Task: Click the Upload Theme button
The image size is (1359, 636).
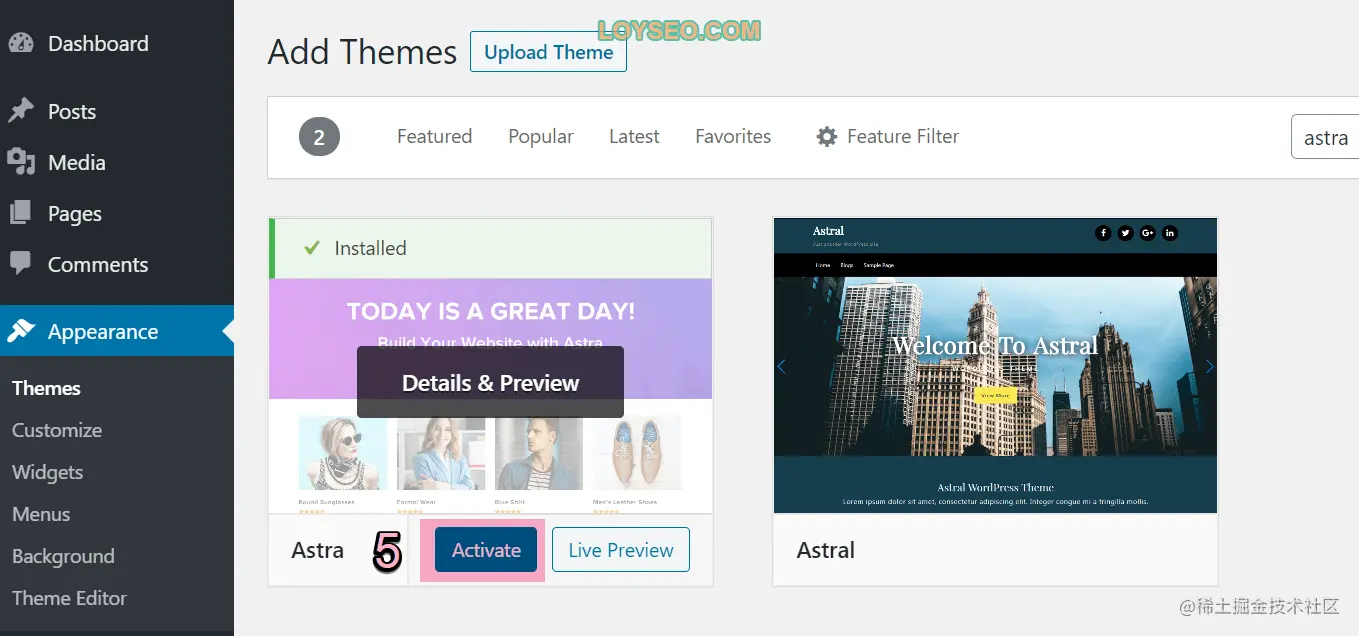Action: (x=548, y=52)
